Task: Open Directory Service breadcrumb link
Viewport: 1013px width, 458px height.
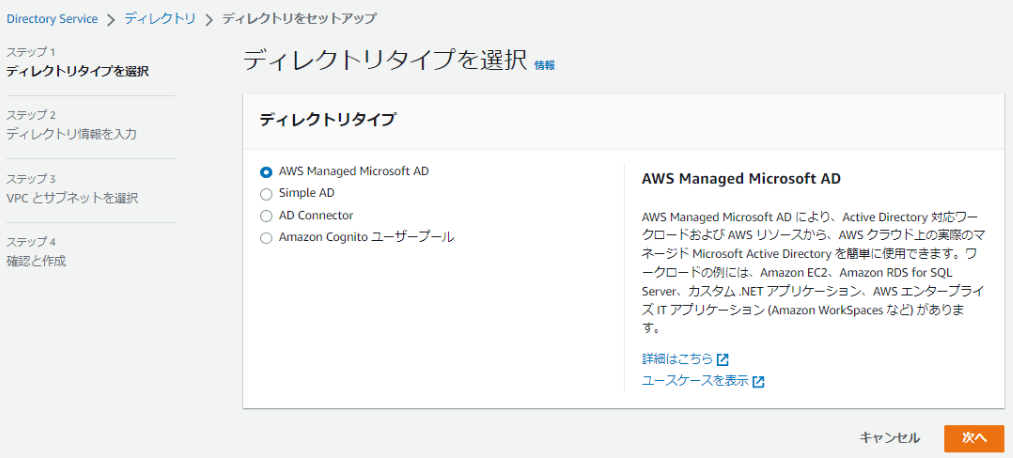Action: pos(52,19)
